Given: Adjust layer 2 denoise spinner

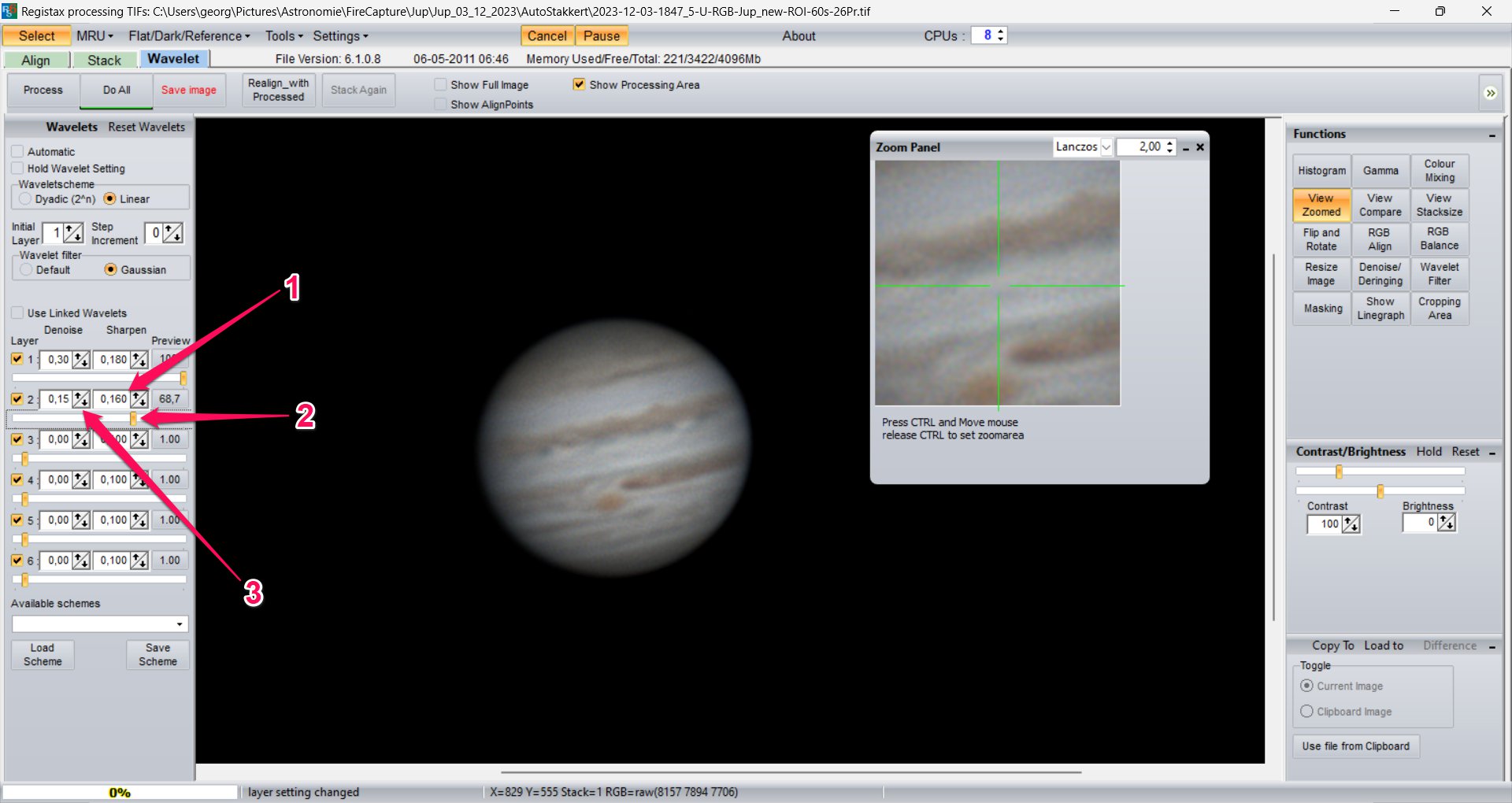Looking at the screenshot, I should 81,399.
